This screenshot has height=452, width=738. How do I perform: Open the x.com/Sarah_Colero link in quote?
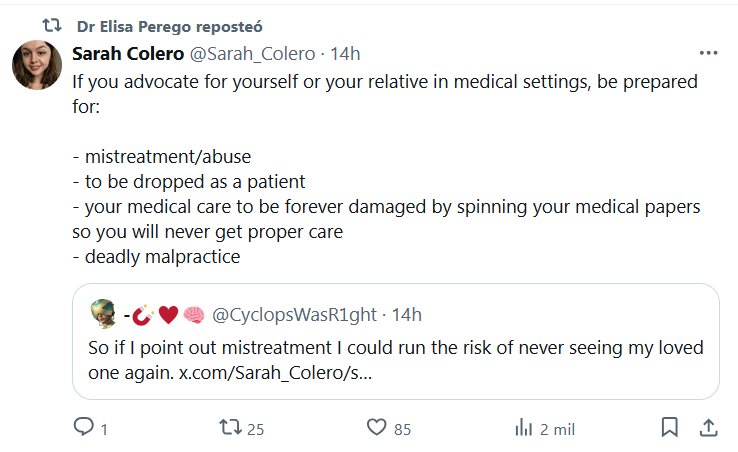click(x=276, y=373)
